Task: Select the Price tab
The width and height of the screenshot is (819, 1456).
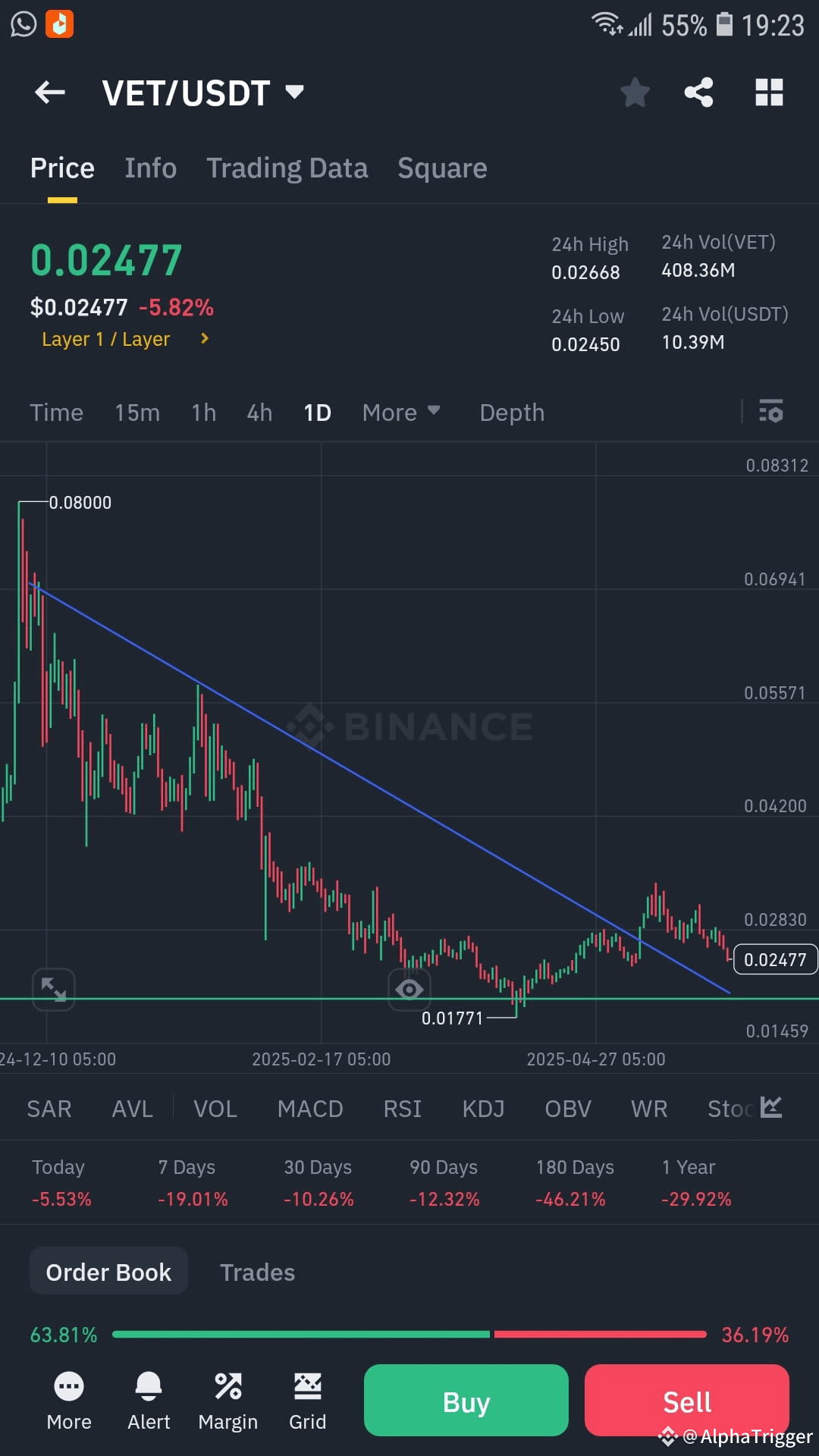Action: 62,168
